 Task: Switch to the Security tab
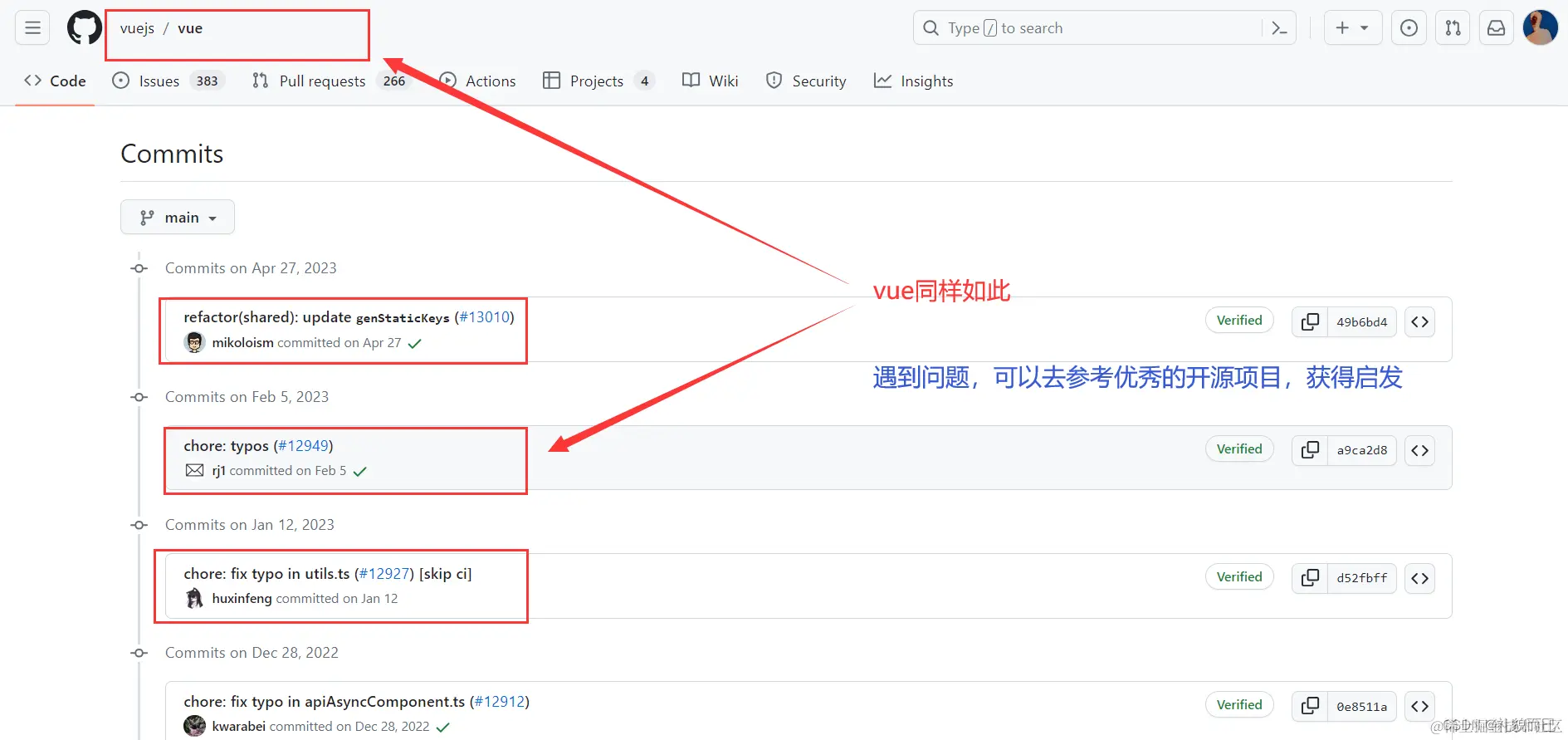[x=806, y=81]
